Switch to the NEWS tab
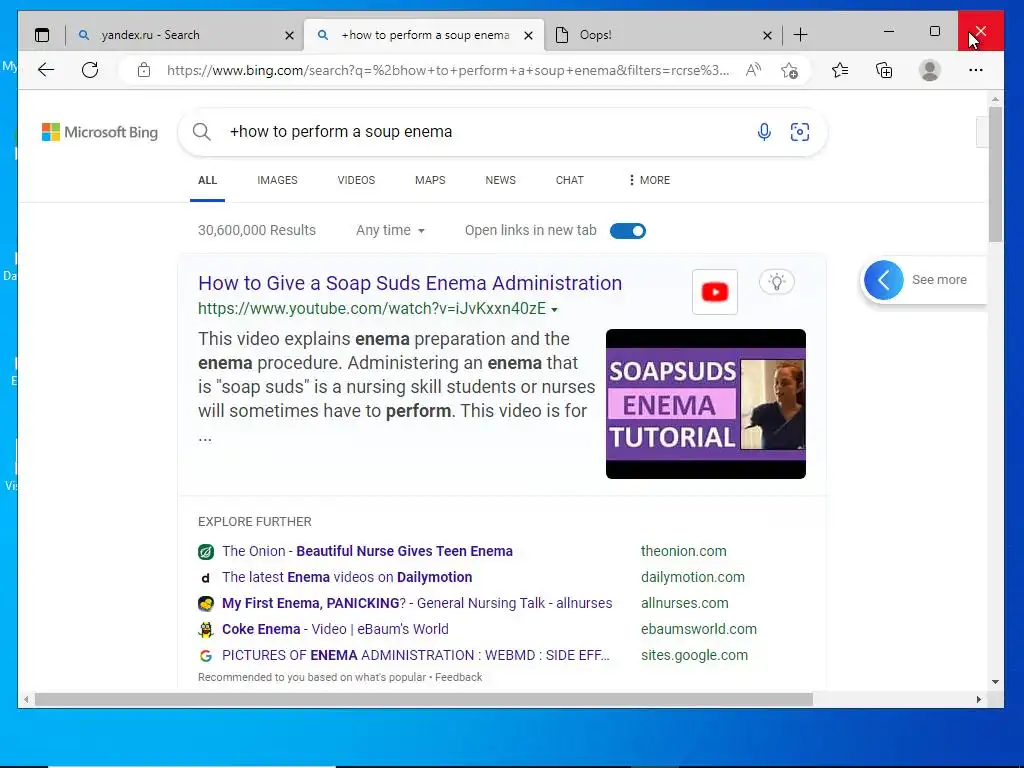This screenshot has height=768, width=1024. pyautogui.click(x=500, y=180)
